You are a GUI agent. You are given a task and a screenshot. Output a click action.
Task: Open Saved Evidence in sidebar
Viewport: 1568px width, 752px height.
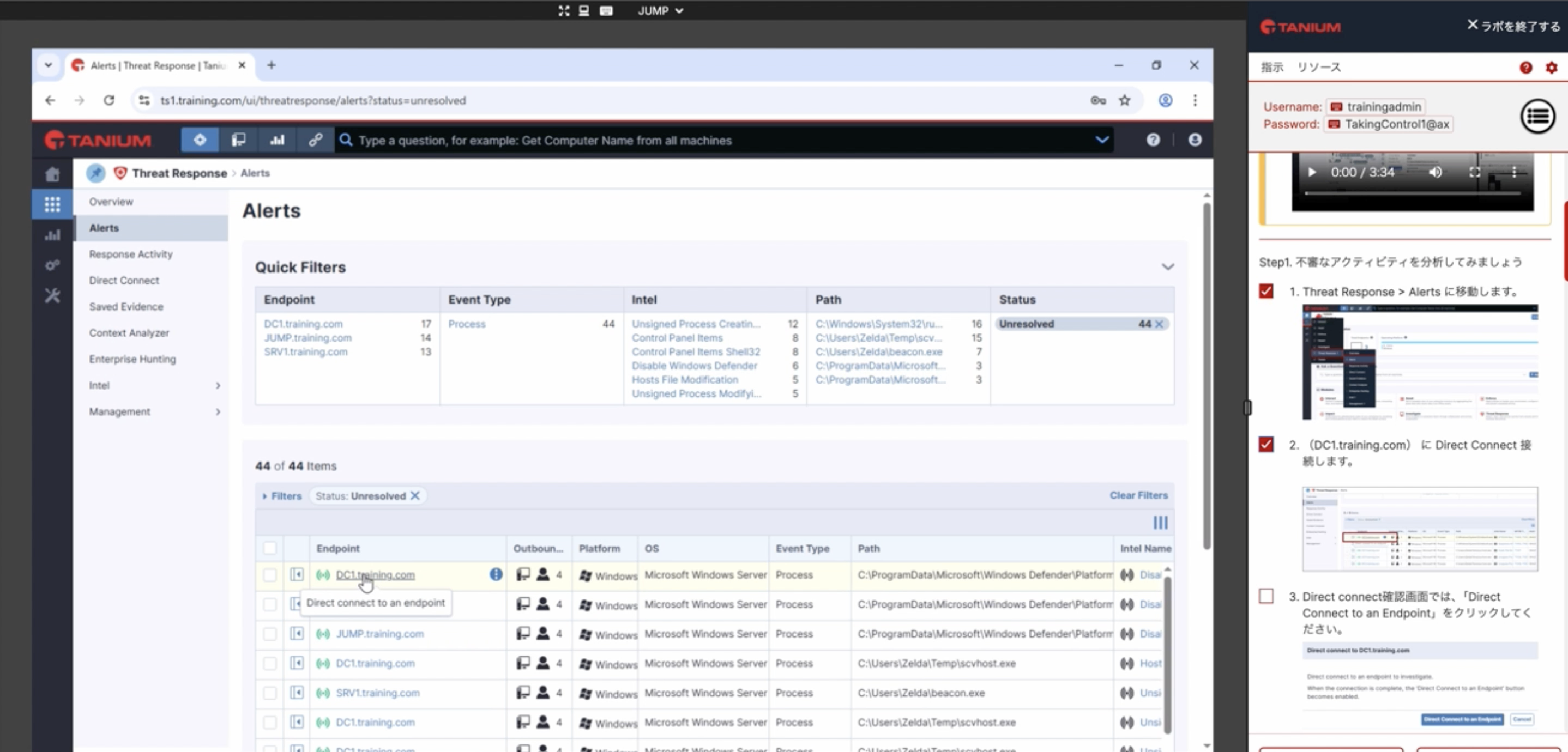pyautogui.click(x=126, y=307)
